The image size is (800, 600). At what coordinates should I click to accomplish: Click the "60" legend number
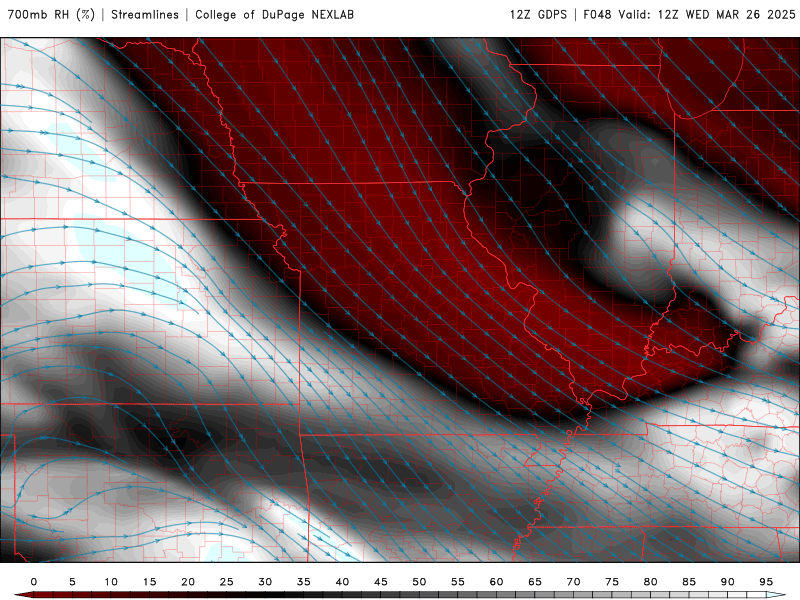(496, 582)
